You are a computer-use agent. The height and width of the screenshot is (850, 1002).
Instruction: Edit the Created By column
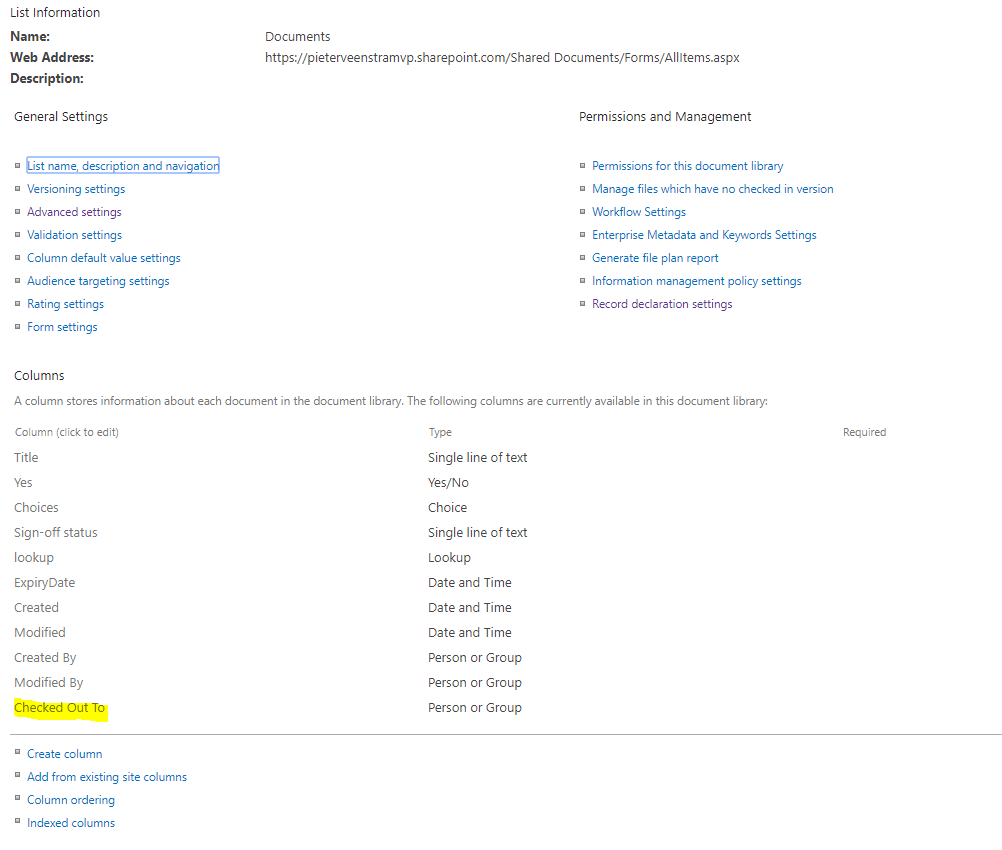click(45, 658)
